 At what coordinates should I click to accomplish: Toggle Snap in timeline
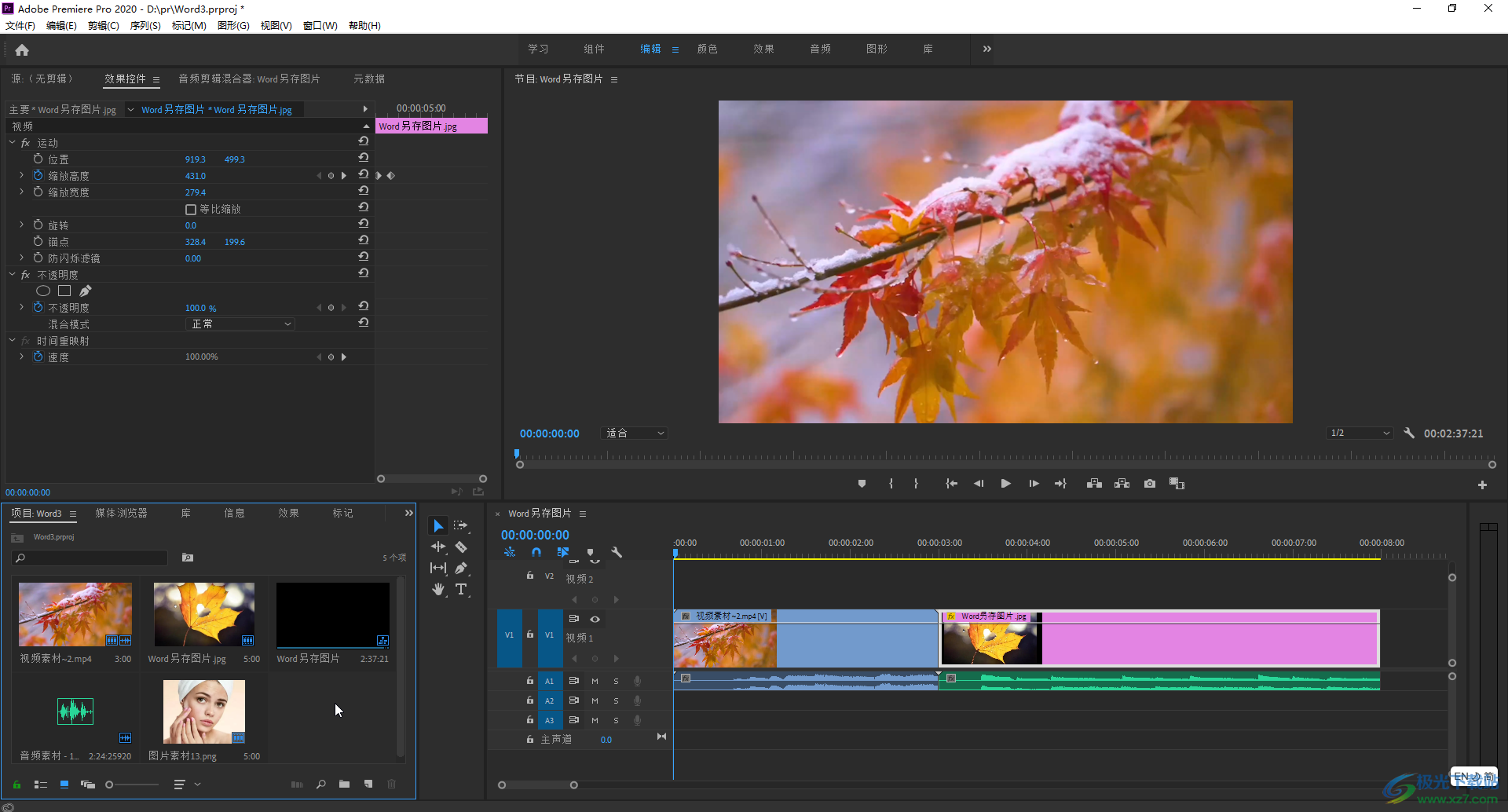tap(536, 552)
